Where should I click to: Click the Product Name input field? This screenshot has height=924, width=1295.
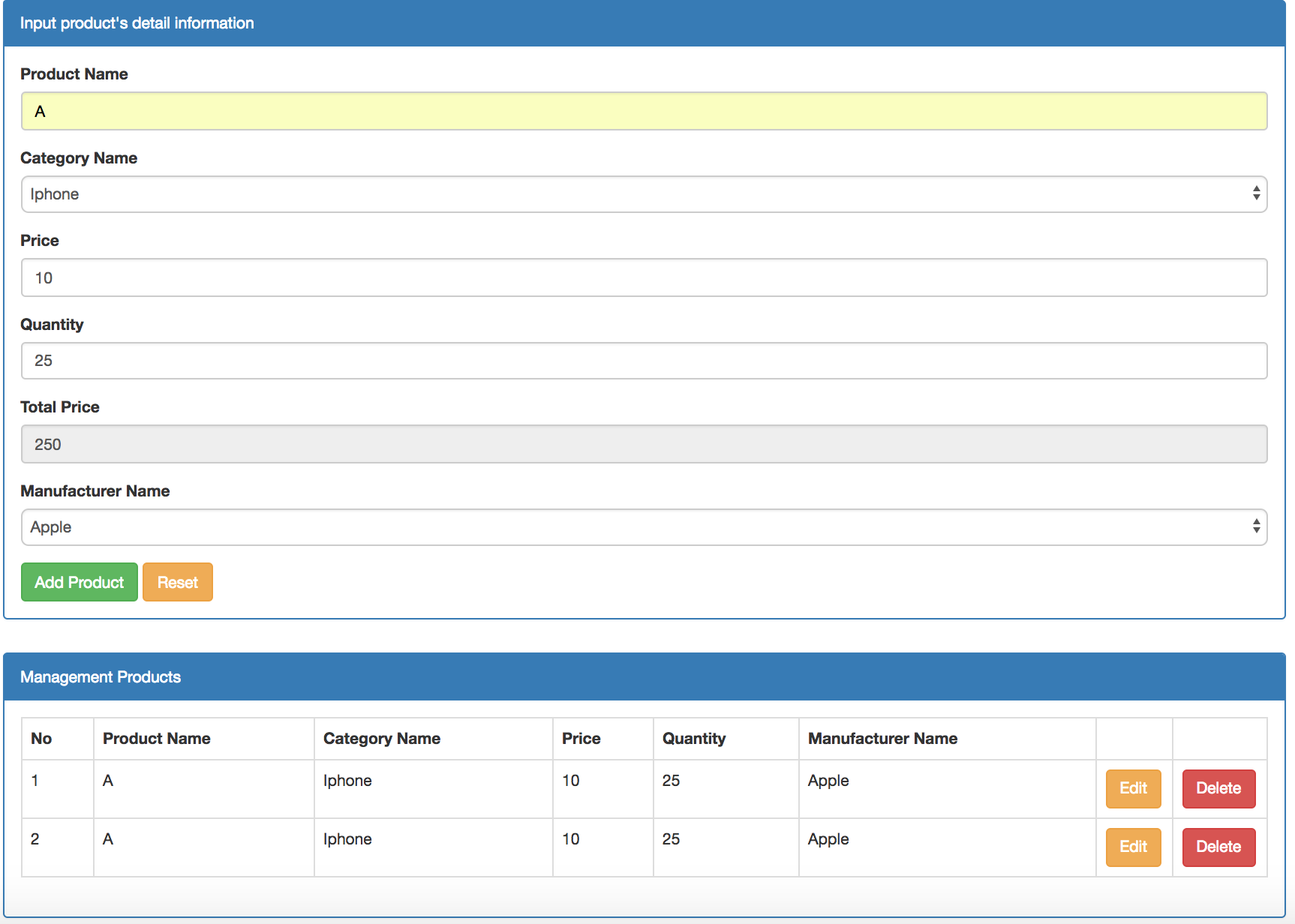(644, 111)
